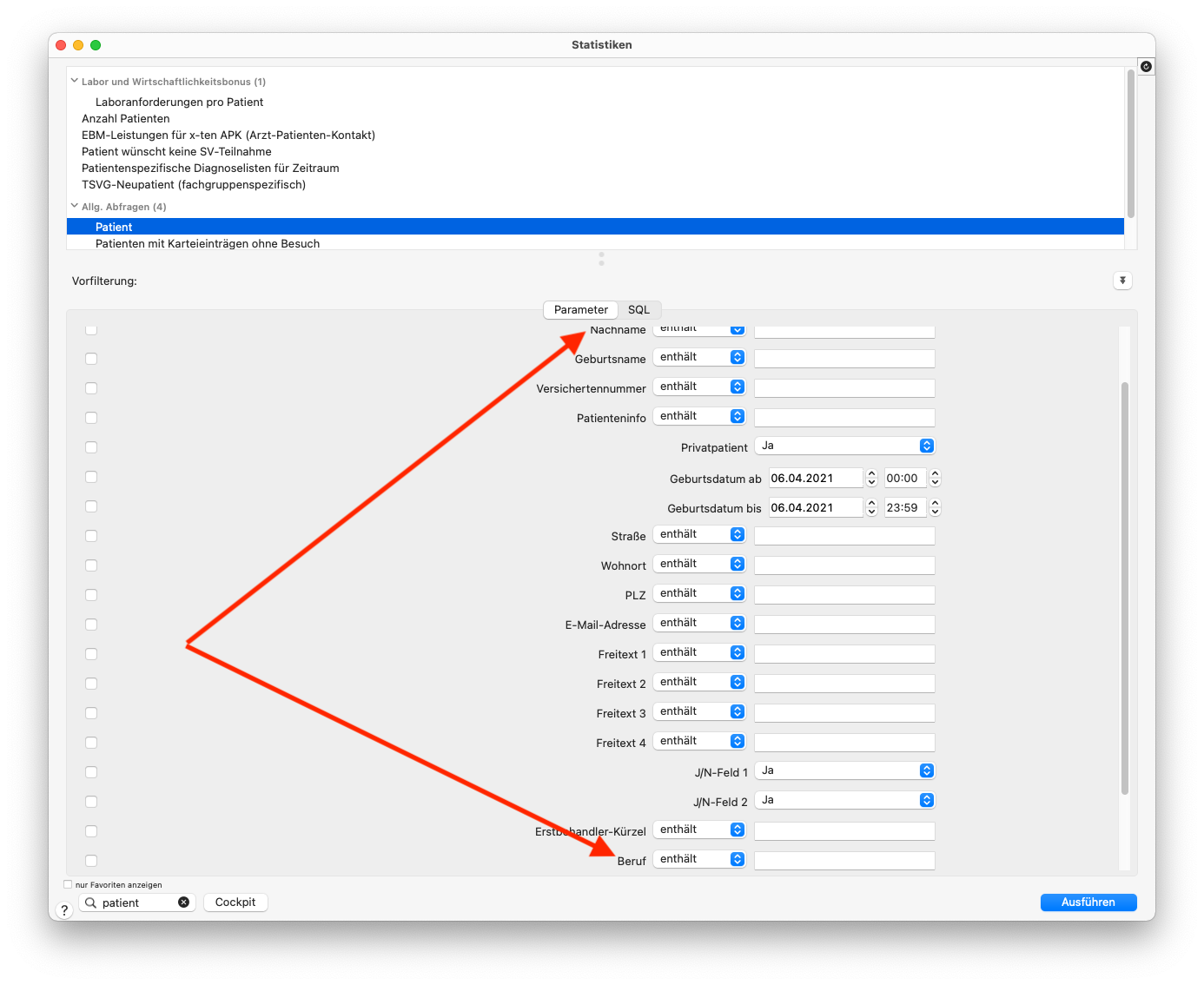Screen dimensions: 1204x985
Task: Select Anzahl Patienten statistic
Action: tap(126, 118)
